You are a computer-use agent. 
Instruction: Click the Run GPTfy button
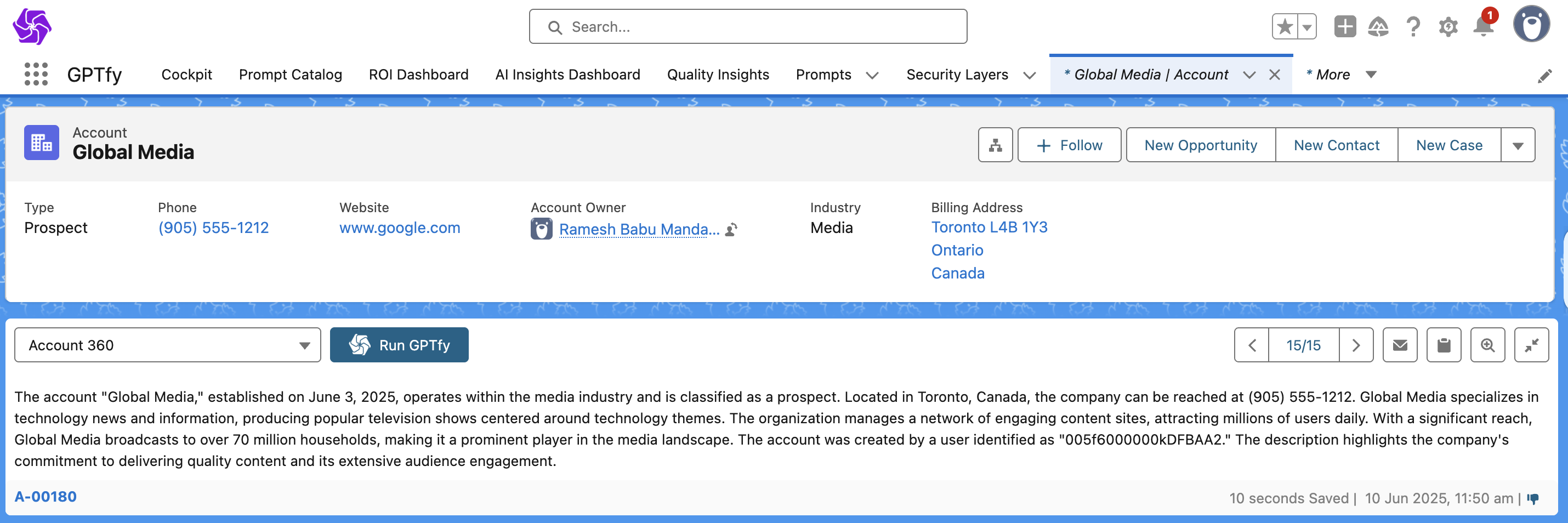tap(399, 345)
